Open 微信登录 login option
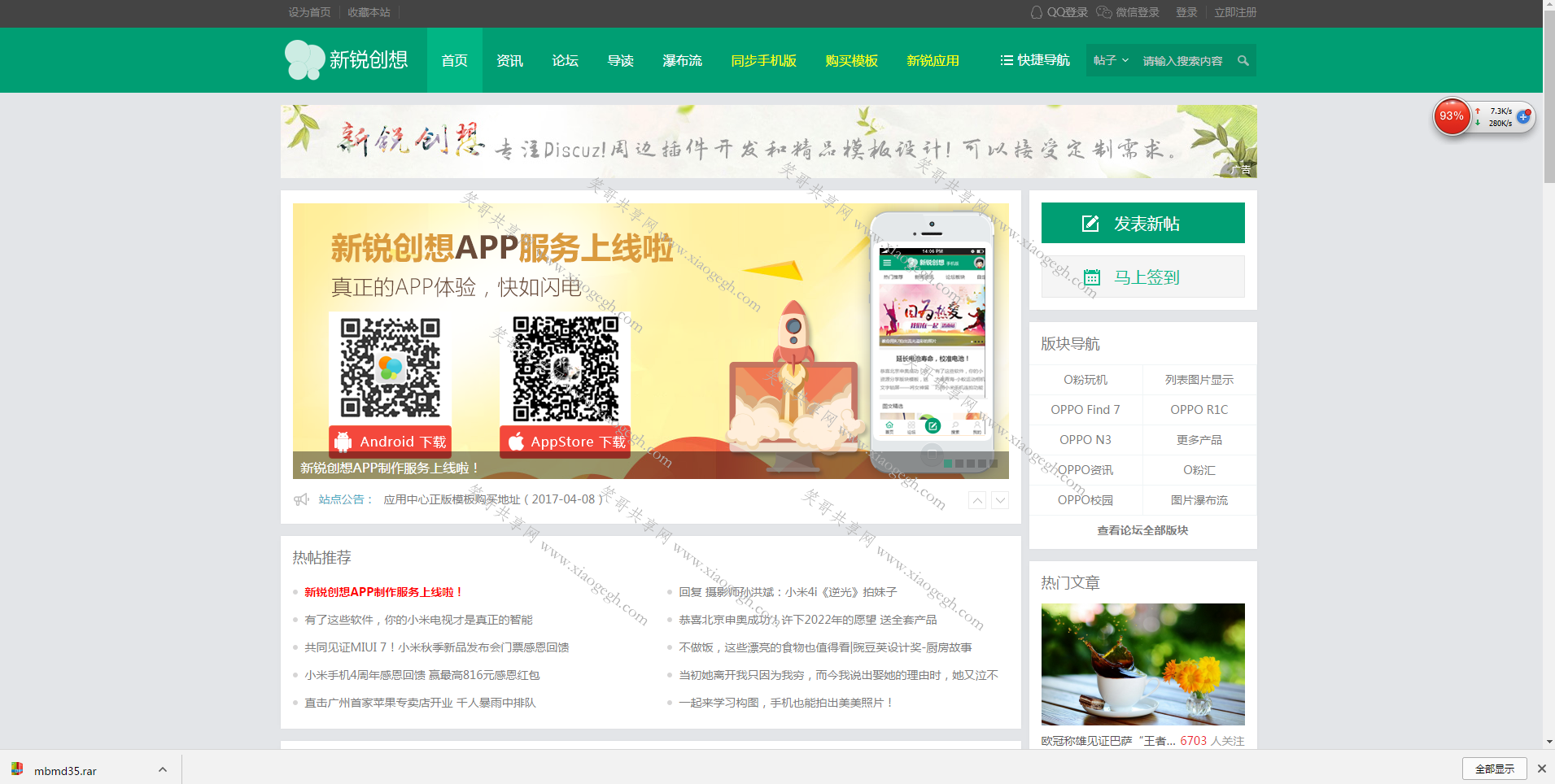1555x784 pixels. pyautogui.click(x=1128, y=12)
